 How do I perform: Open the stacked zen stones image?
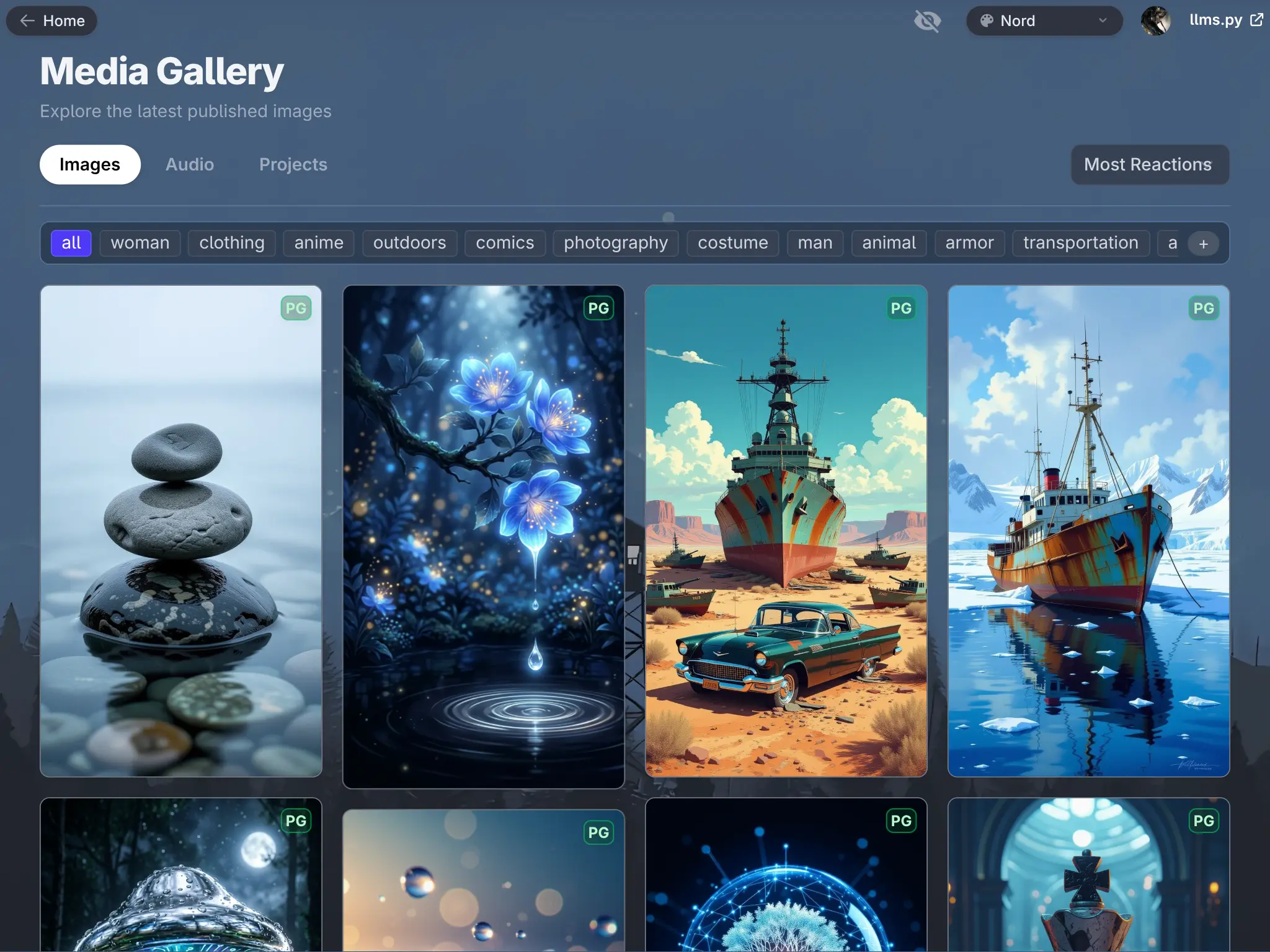click(x=181, y=531)
